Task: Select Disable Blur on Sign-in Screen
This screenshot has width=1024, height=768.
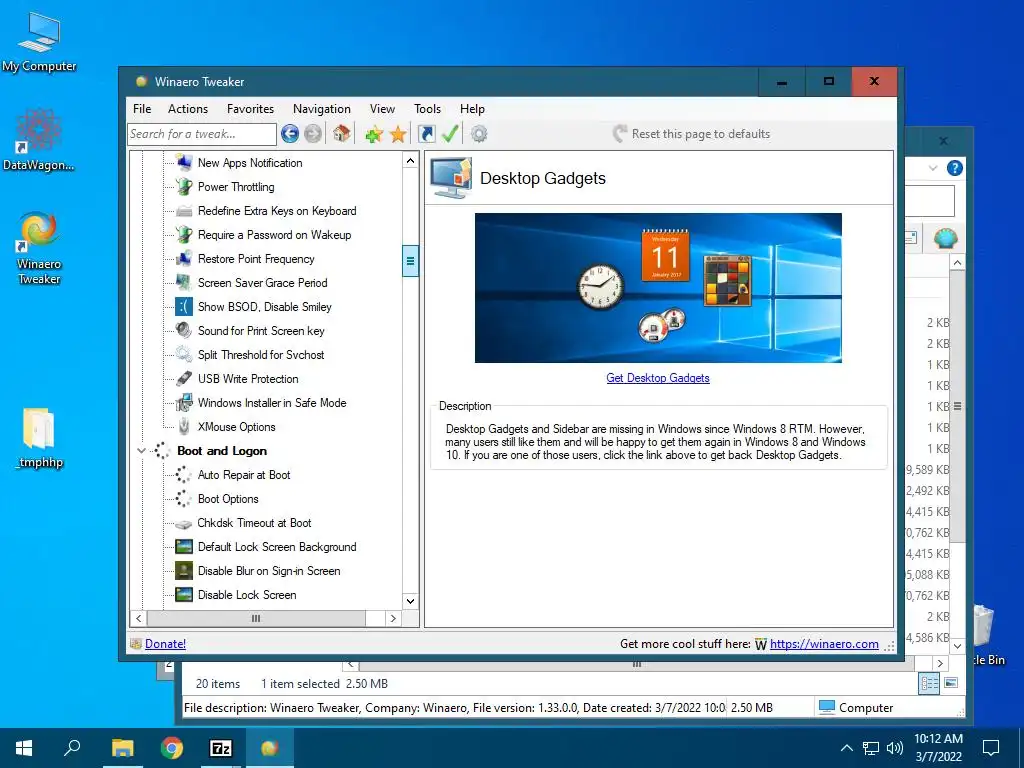Action: tap(269, 571)
